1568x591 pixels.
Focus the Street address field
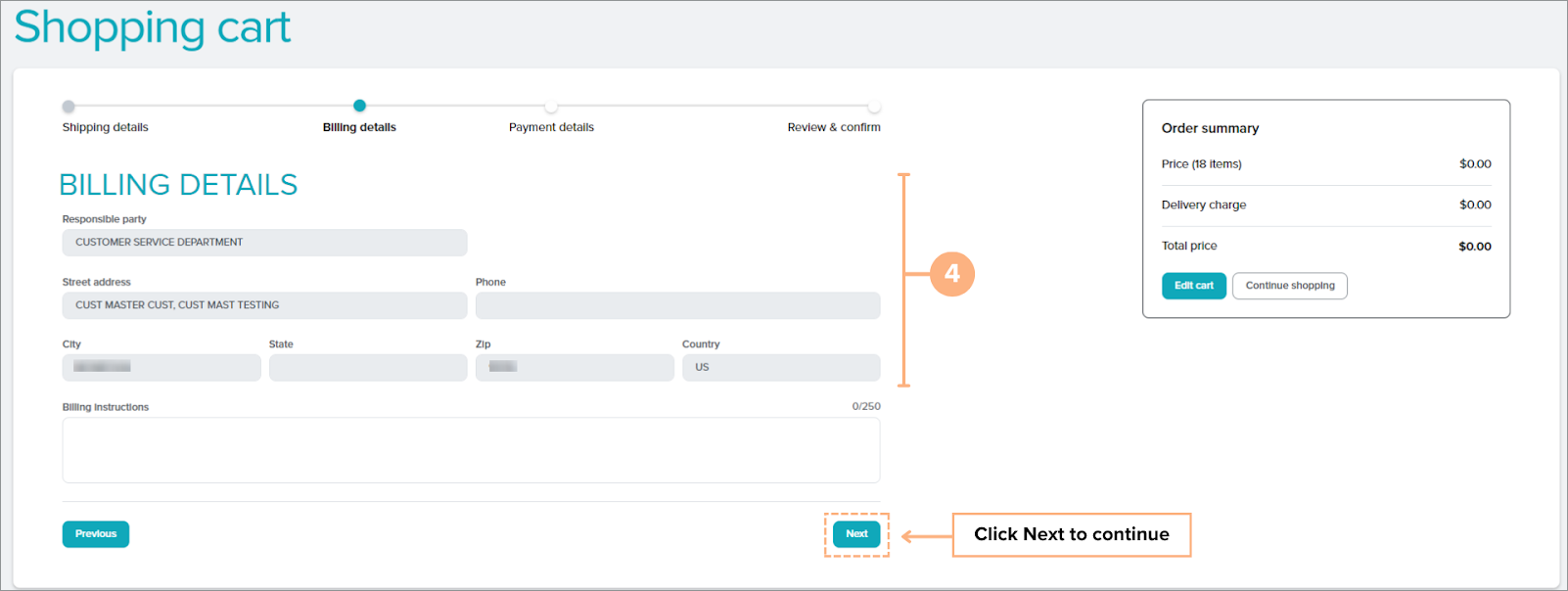(x=264, y=305)
